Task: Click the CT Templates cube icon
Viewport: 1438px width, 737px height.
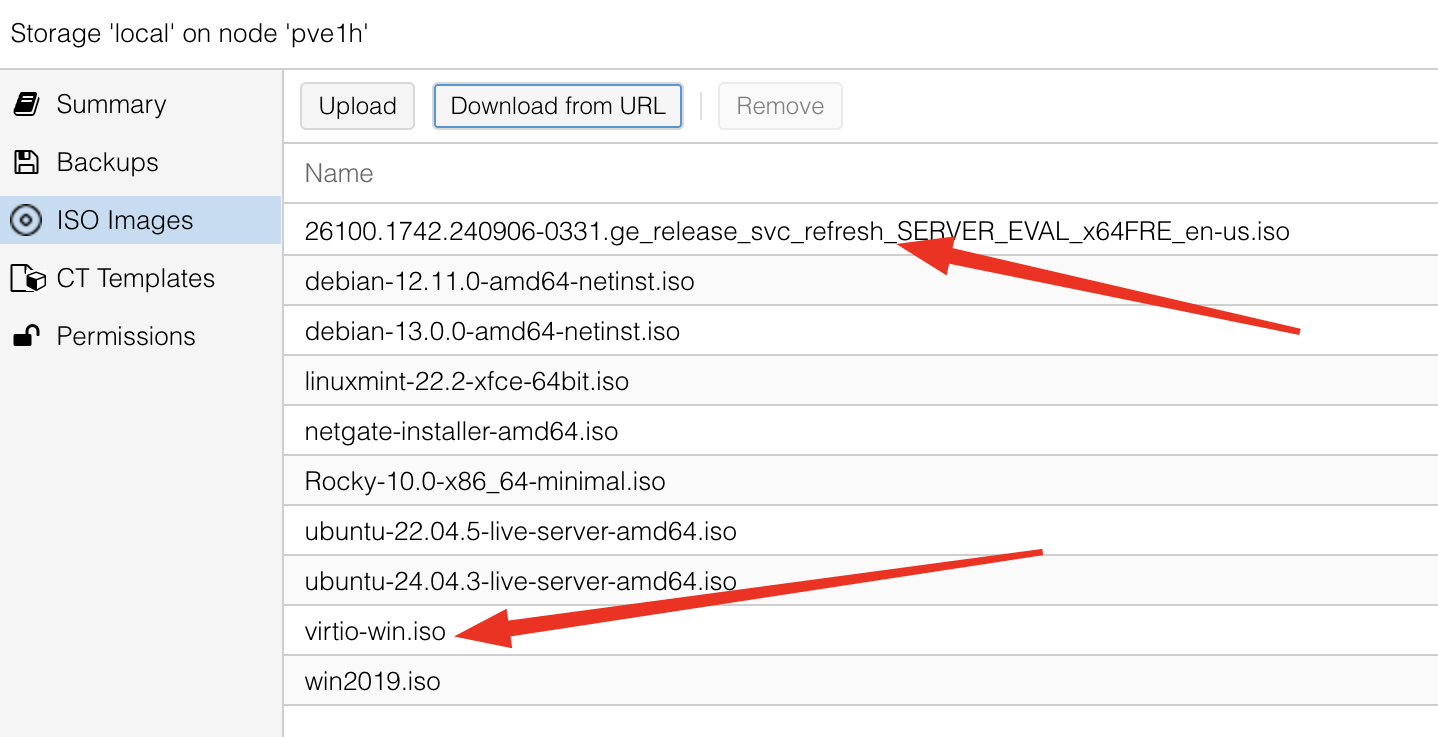Action: pos(27,278)
